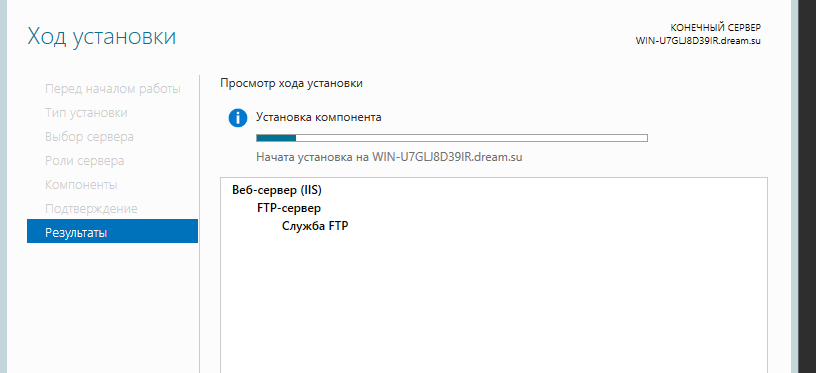Select the FTP-сервер item in list

[289, 208]
